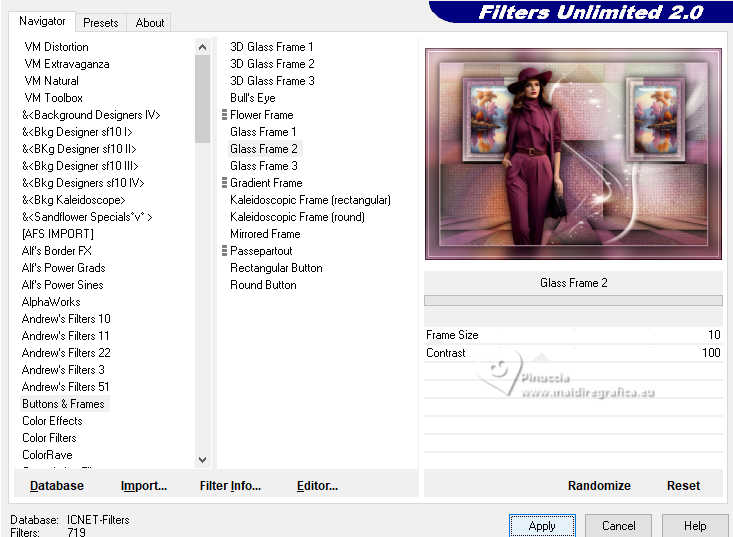Choose Kaleidoscopic Frame (round) filter
Screen dimensions: 733x537
297,217
